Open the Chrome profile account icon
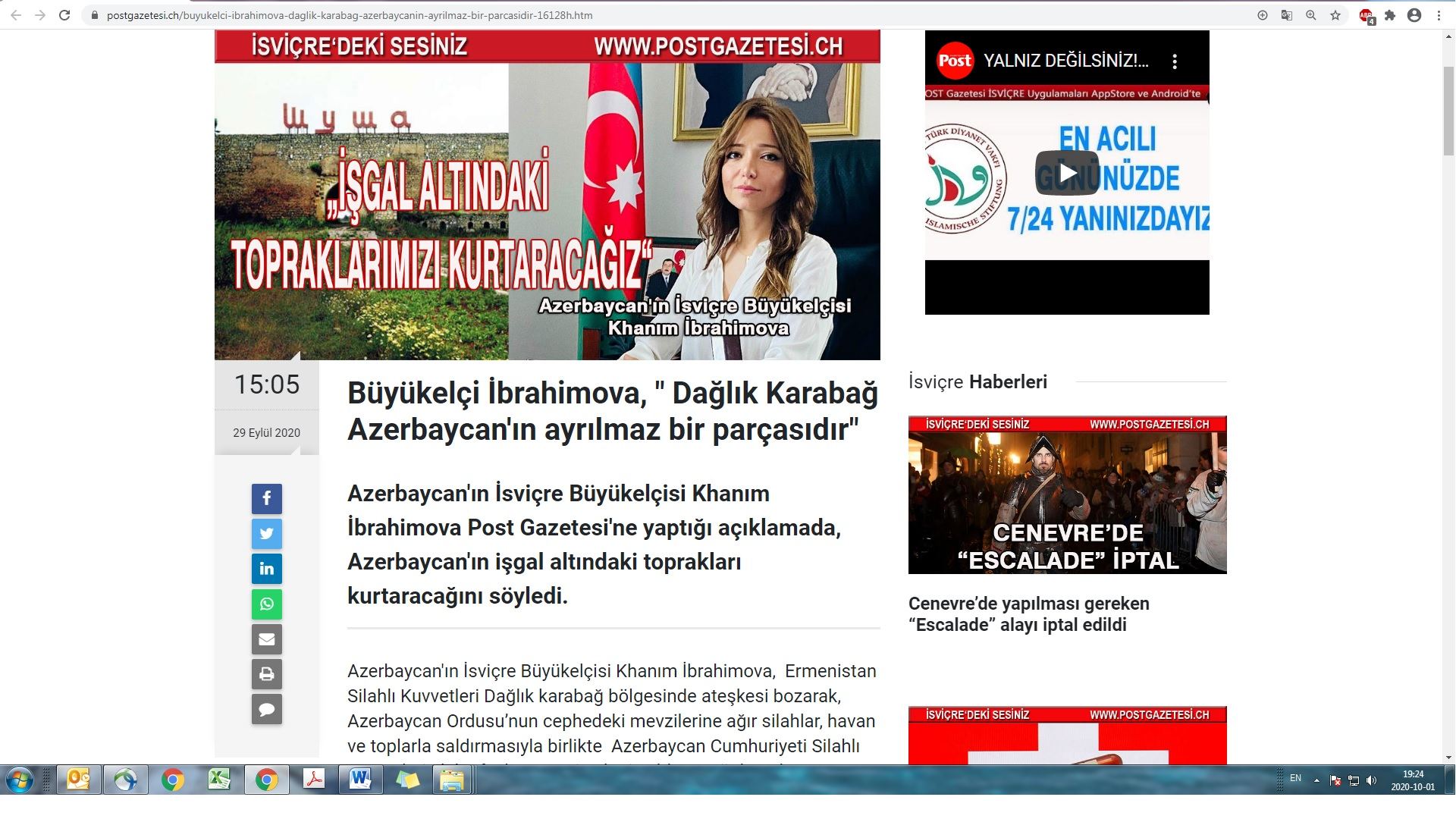The height and width of the screenshot is (819, 1456). pyautogui.click(x=1414, y=15)
